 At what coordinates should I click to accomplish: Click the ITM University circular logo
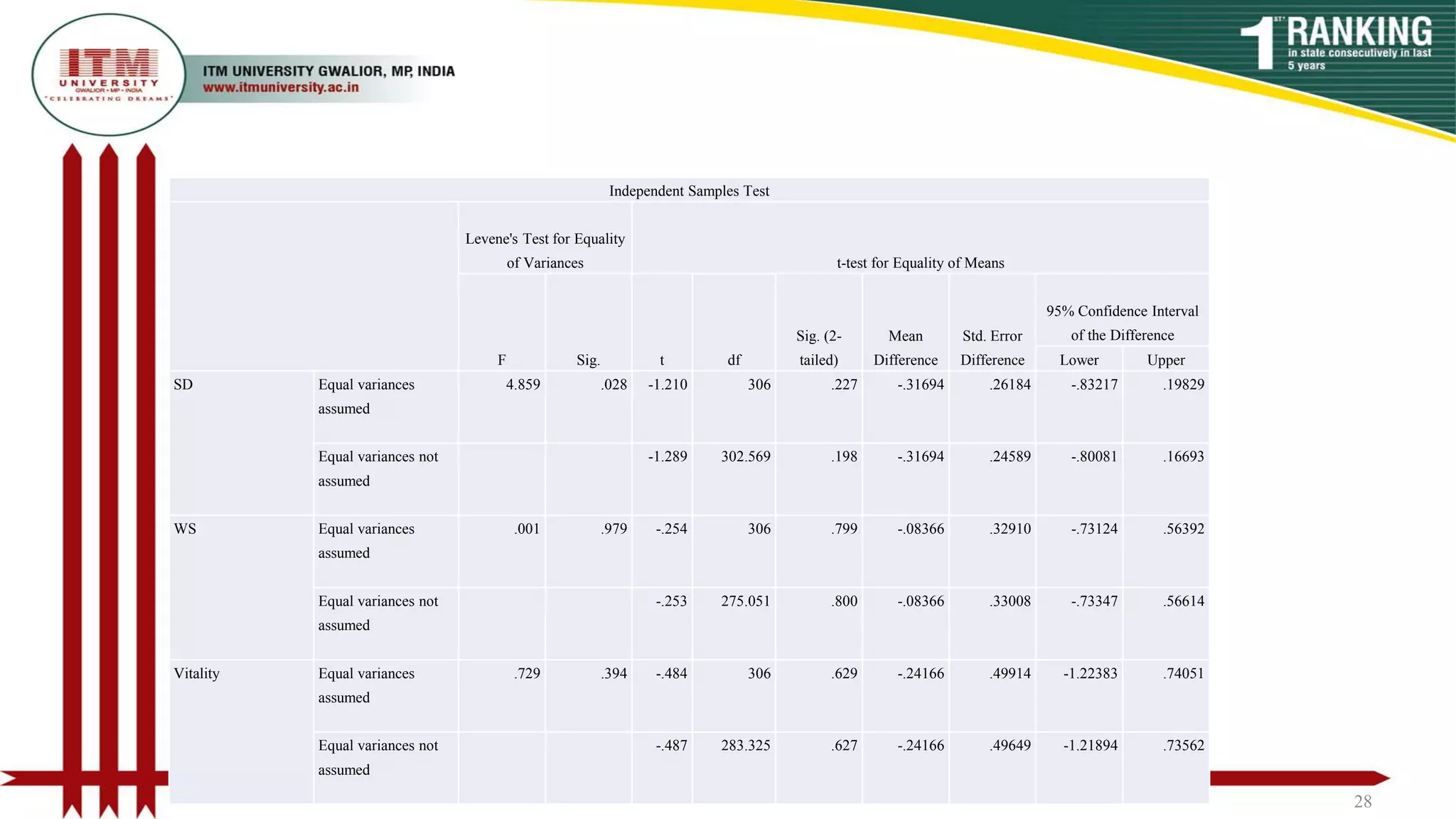coord(109,75)
